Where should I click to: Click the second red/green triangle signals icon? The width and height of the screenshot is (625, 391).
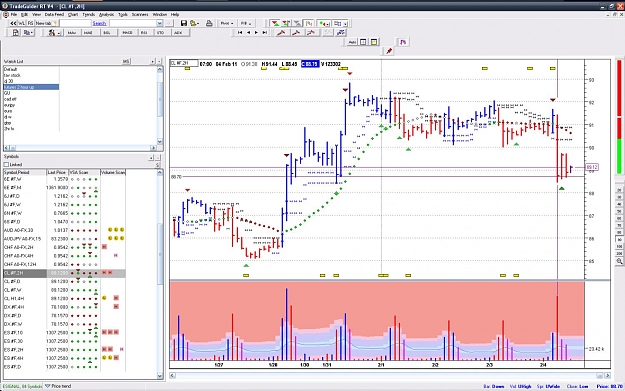286,24
